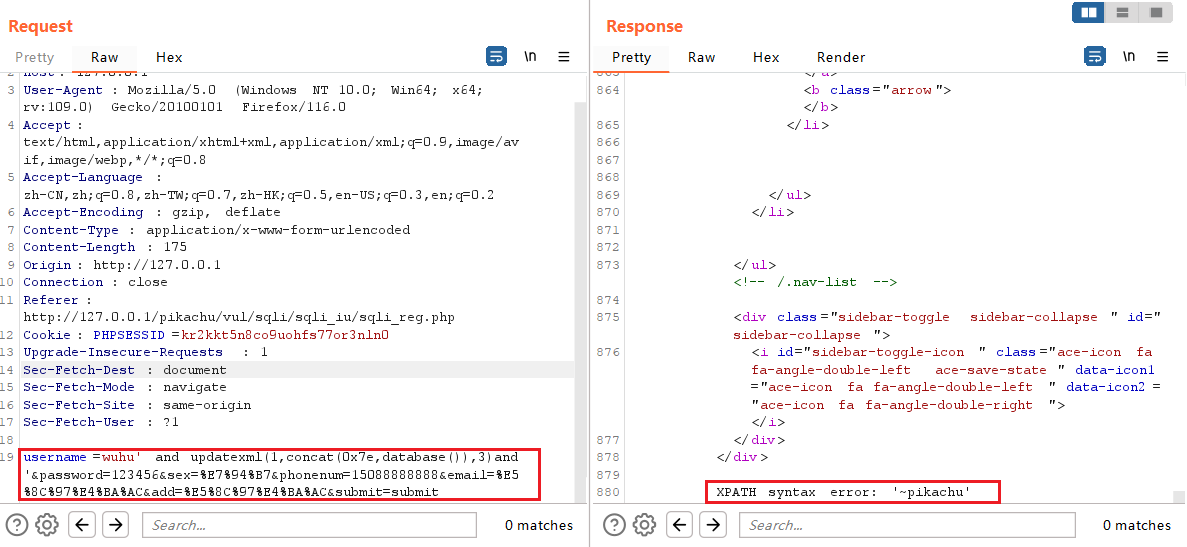Open the Response Hex tab
This screenshot has height=547, width=1187.
pyautogui.click(x=766, y=57)
